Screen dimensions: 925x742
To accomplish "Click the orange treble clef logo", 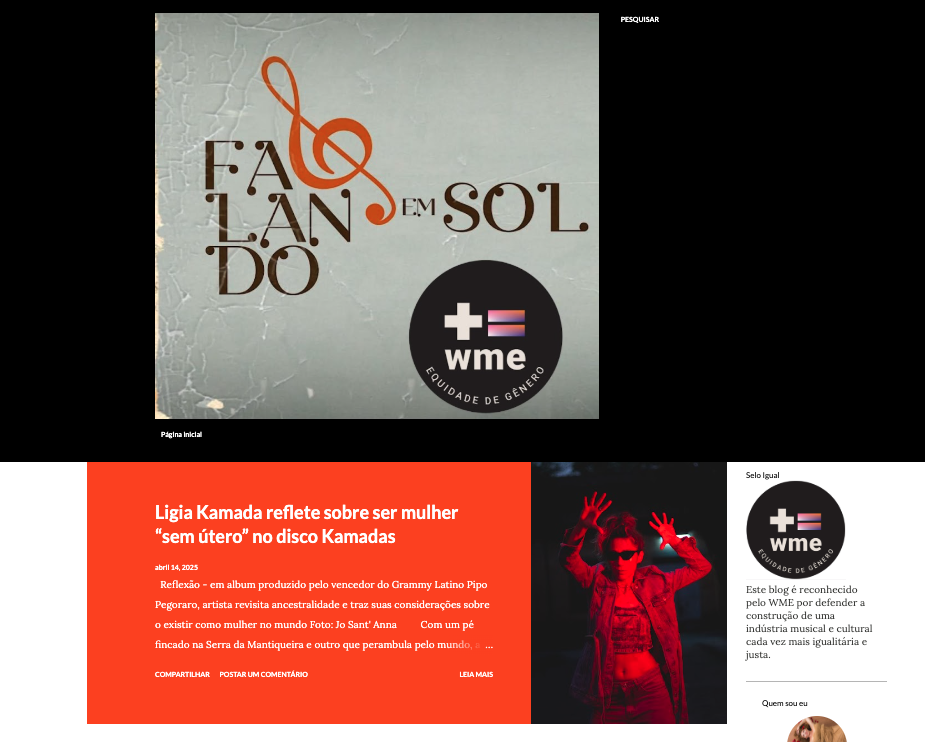I will point(328,140).
